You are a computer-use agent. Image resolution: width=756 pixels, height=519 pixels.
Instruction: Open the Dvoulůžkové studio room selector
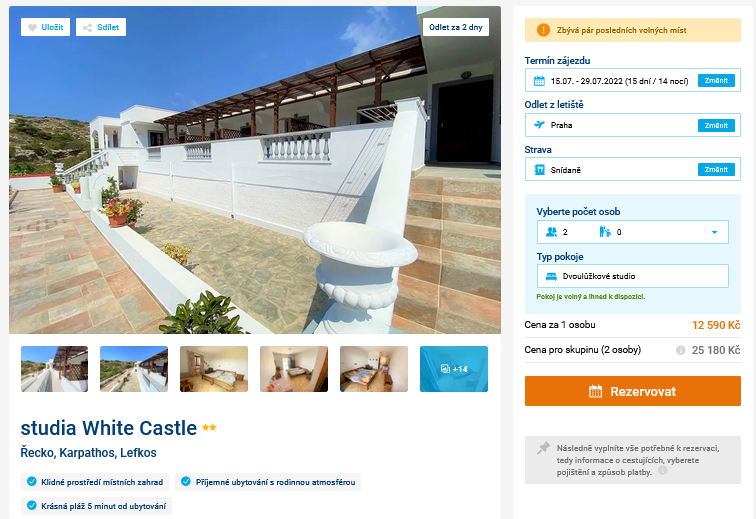(633, 276)
